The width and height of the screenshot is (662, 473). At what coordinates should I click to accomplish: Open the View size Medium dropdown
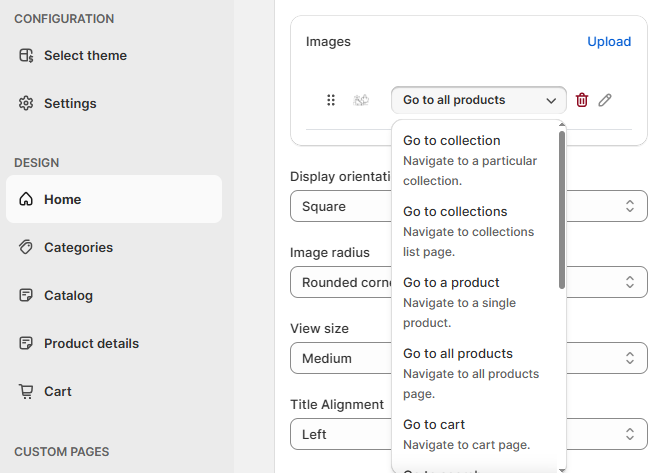click(x=469, y=358)
